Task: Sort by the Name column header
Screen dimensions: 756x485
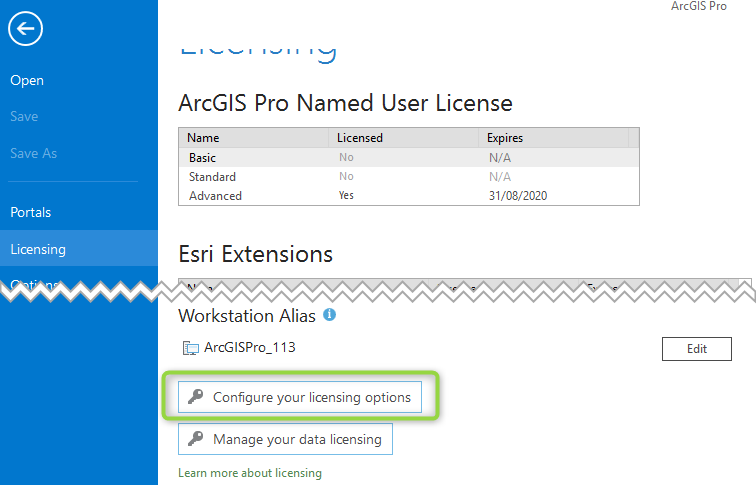Action: (x=254, y=138)
